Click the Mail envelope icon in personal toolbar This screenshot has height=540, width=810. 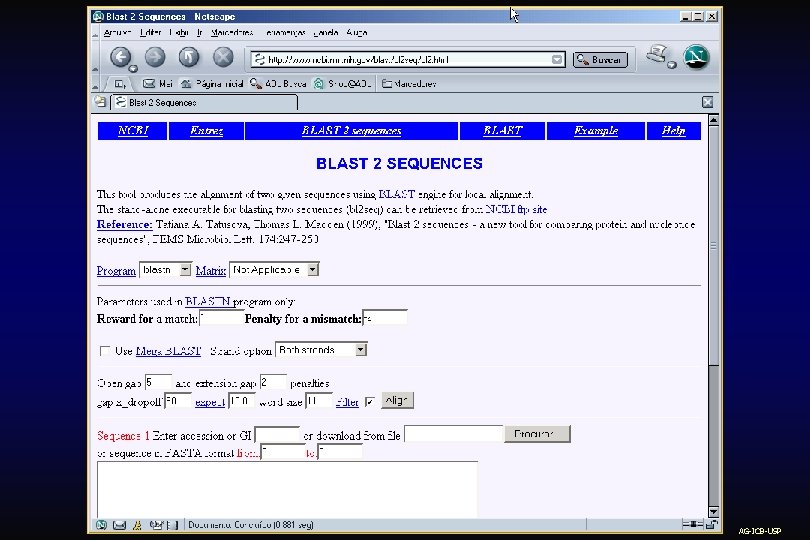(149, 84)
